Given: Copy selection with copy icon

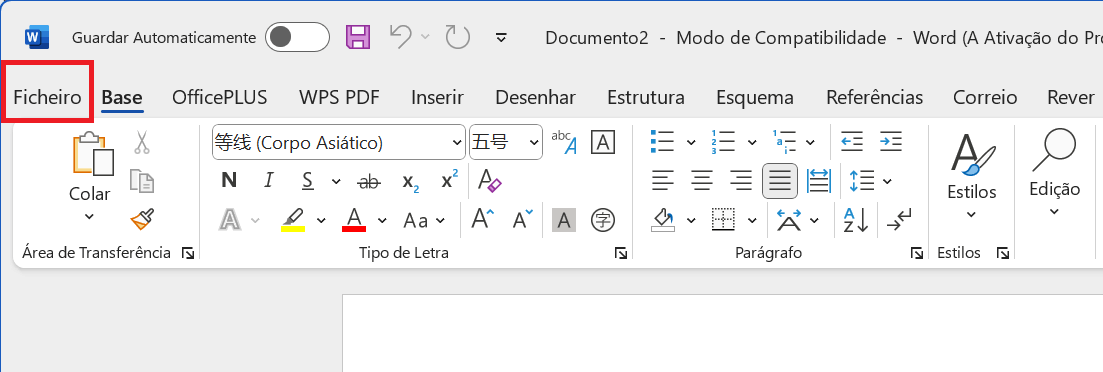Looking at the screenshot, I should 141,181.
